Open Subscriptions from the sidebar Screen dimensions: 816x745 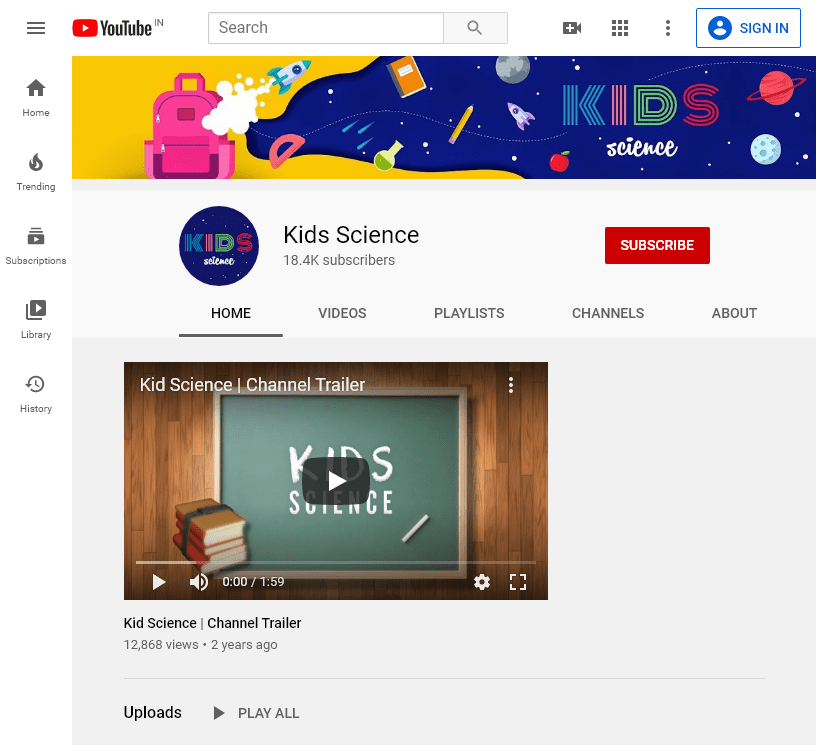coord(36,246)
